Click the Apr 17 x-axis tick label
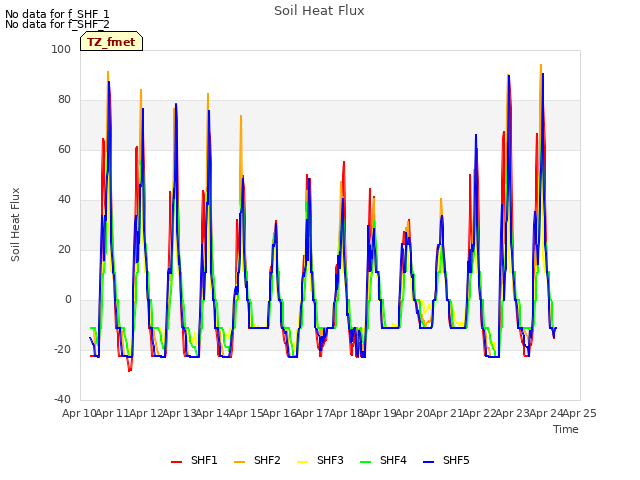640x480 pixels. 313,413
